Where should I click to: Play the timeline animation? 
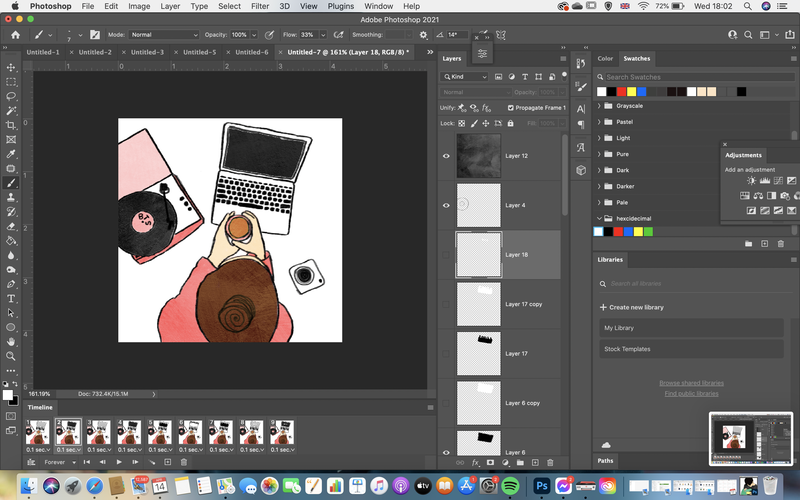[119, 462]
